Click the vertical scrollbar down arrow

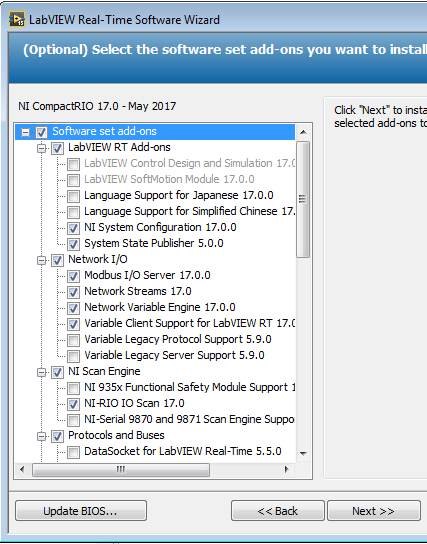(303, 453)
